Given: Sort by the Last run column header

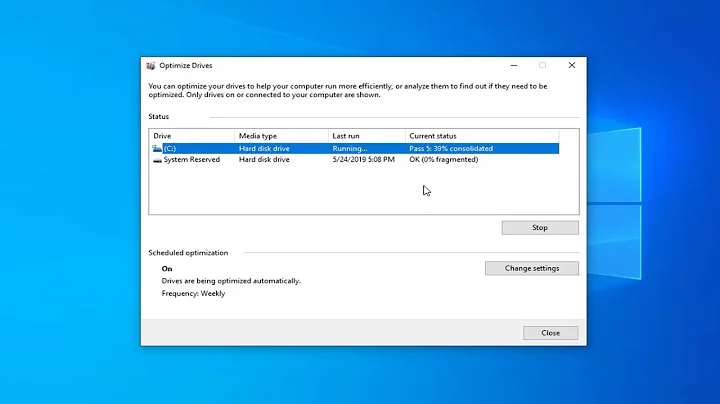Looking at the screenshot, I should tap(366, 136).
